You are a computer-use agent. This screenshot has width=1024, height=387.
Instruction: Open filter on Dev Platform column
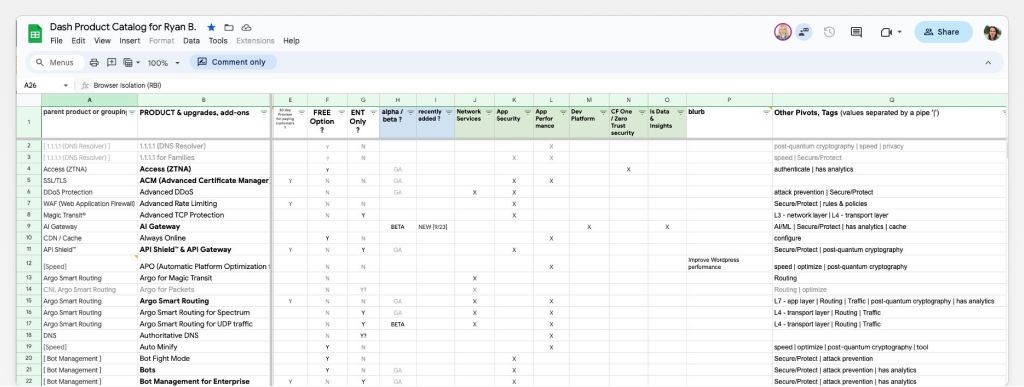603,112
